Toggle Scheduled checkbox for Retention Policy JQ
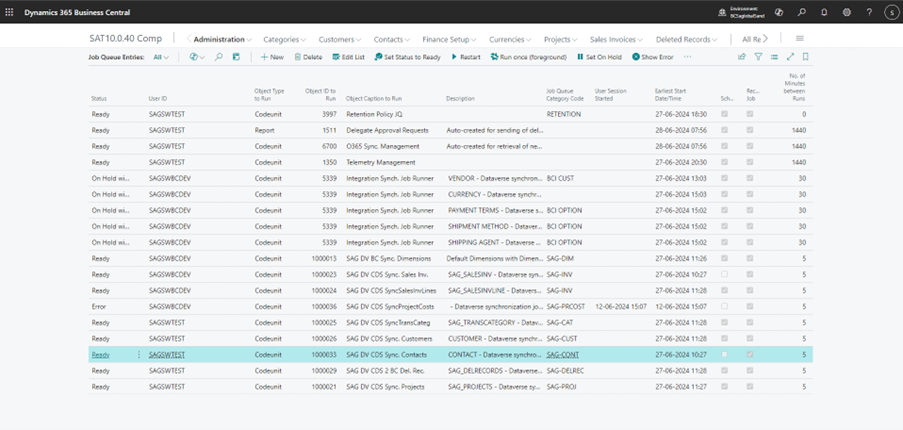 pos(724,114)
